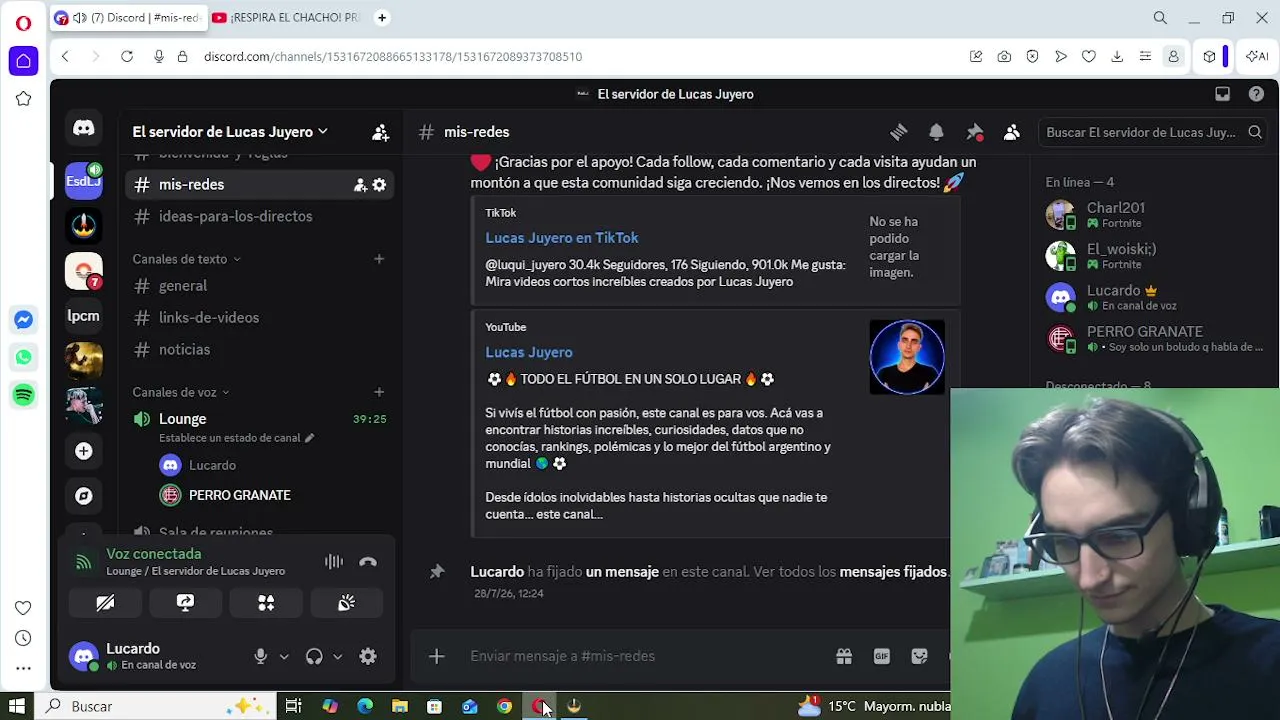Open the Discord inbox
The height and width of the screenshot is (720, 1280).
click(x=1222, y=94)
